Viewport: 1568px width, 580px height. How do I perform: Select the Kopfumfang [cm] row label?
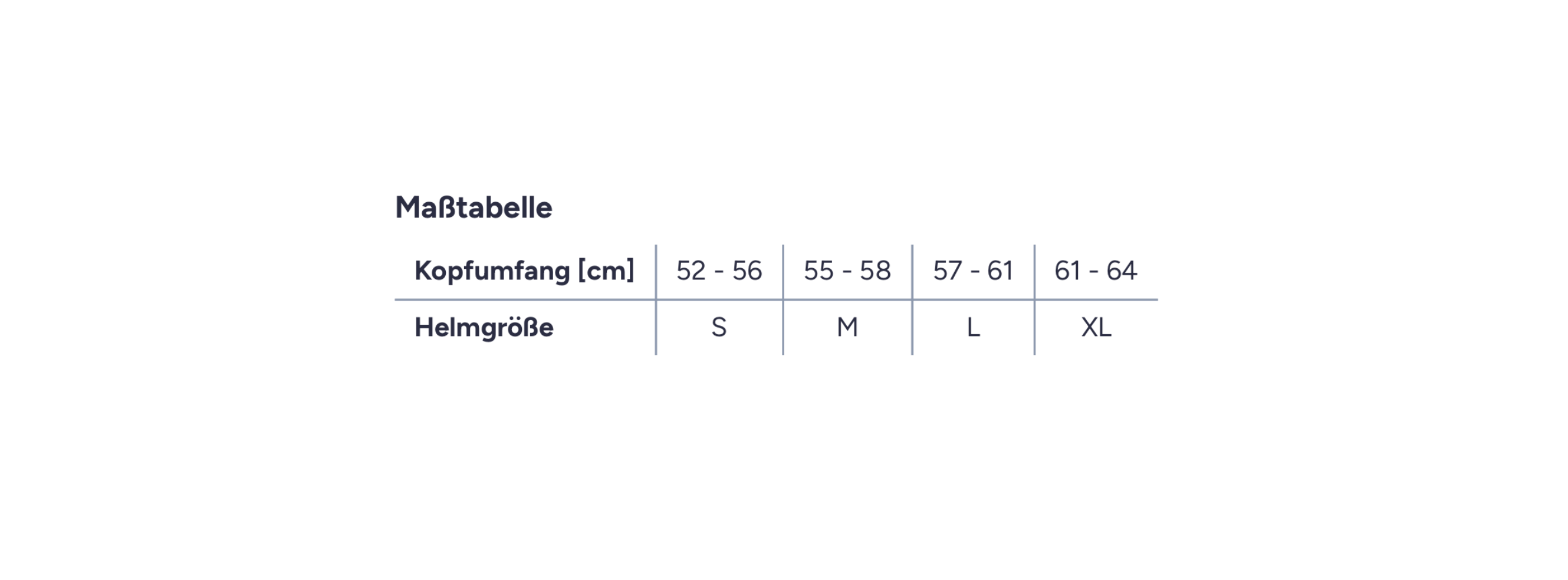point(524,271)
